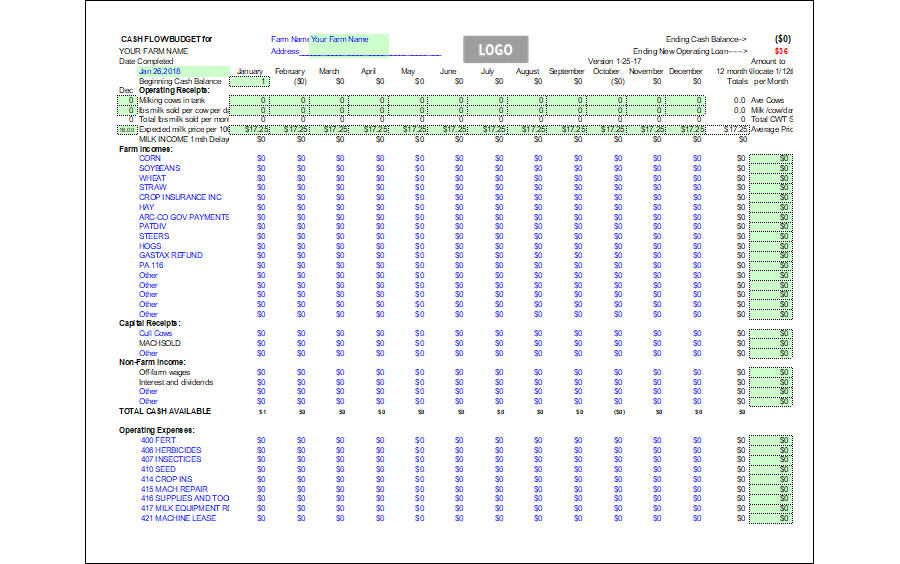Click the 'December' column header
The width and height of the screenshot is (900, 564).
point(686,71)
